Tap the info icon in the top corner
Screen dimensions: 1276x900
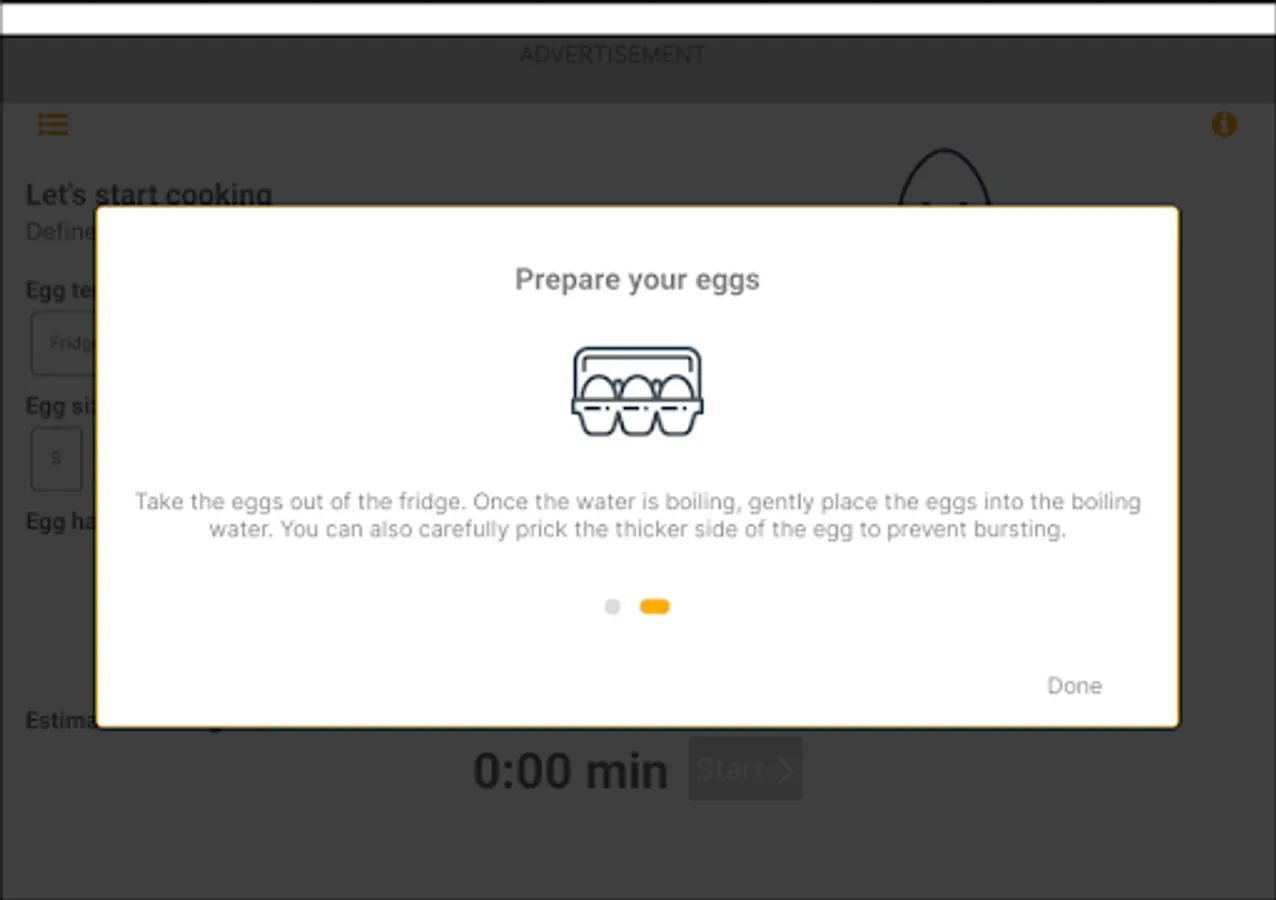pos(1224,124)
